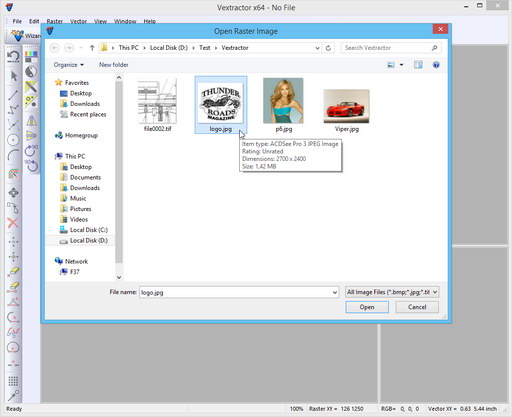Viewport: 512px width, 417px height.
Task: Select Network in navigation pane
Action: pyautogui.click(x=76, y=261)
